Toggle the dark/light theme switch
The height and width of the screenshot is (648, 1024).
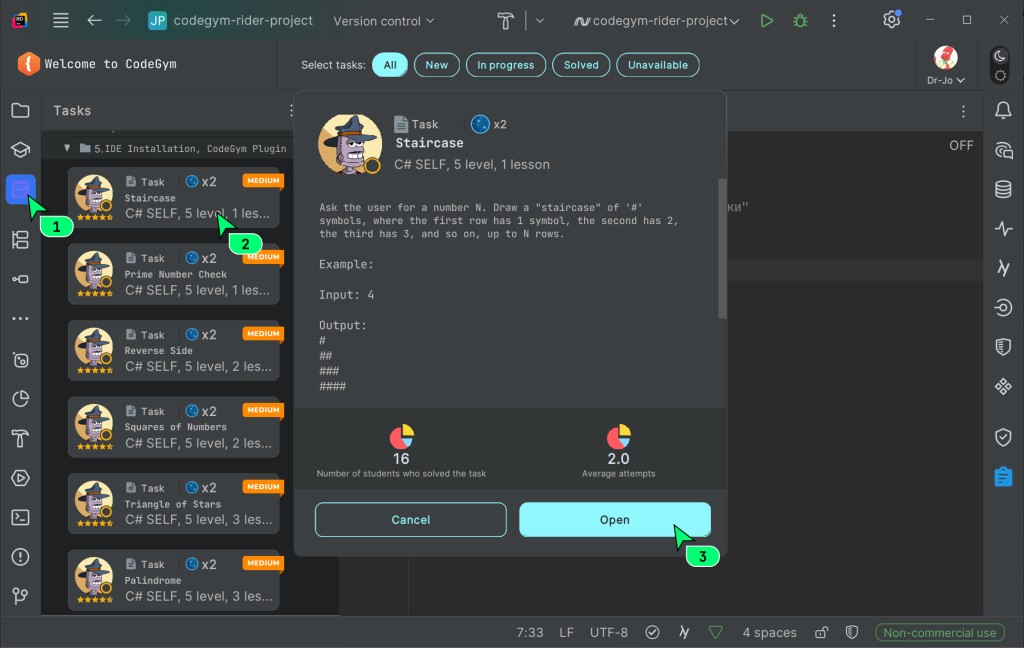(x=999, y=65)
